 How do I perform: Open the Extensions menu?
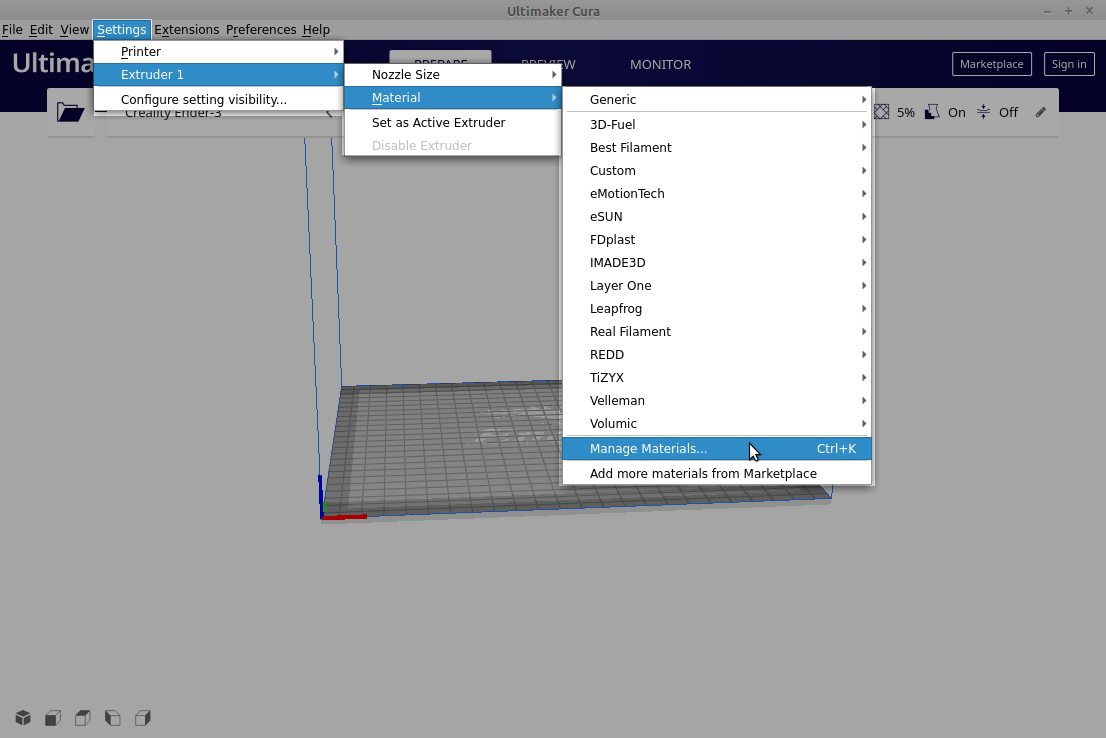pos(186,30)
